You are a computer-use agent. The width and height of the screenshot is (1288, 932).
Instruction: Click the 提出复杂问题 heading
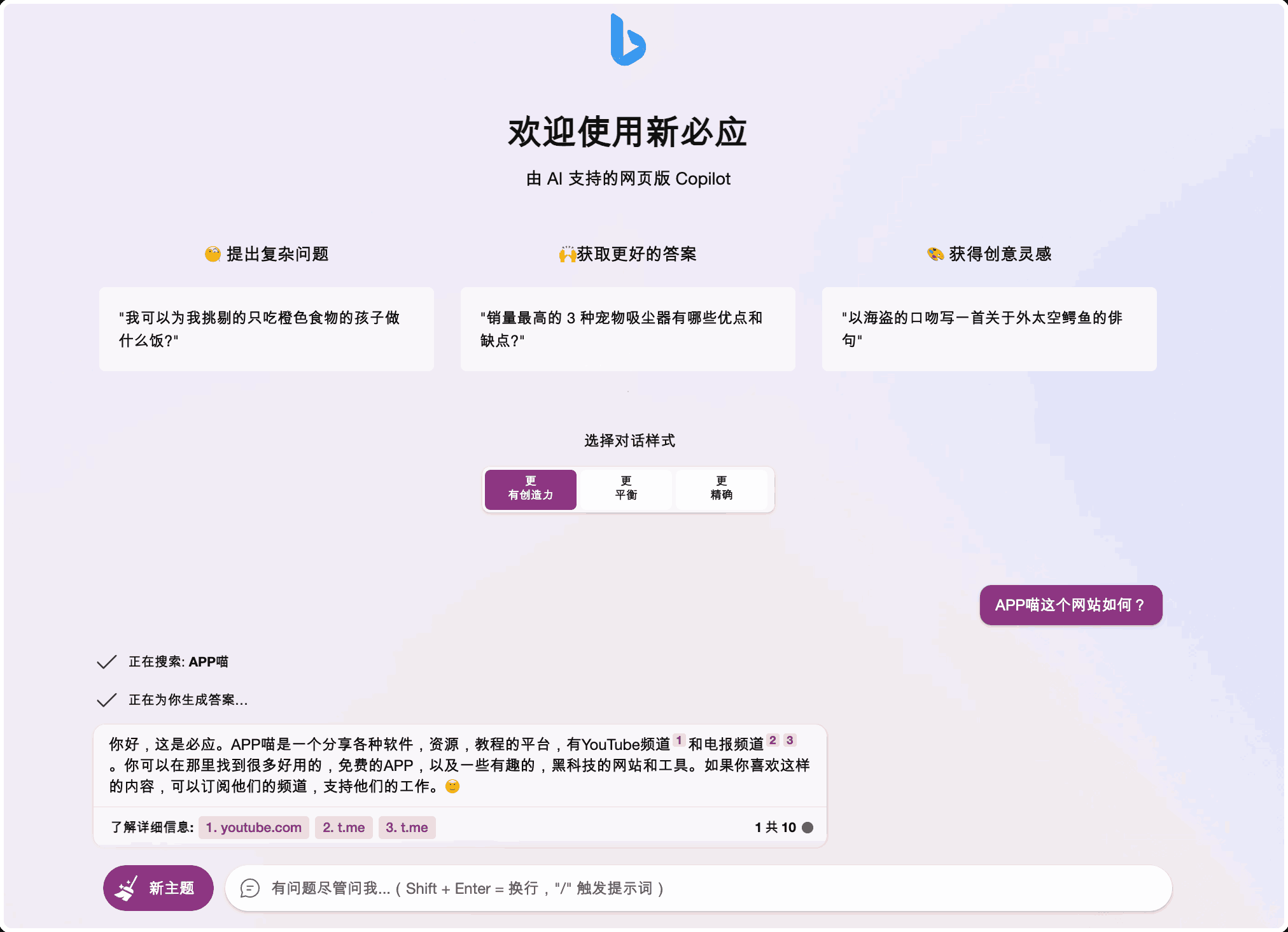click(x=277, y=254)
